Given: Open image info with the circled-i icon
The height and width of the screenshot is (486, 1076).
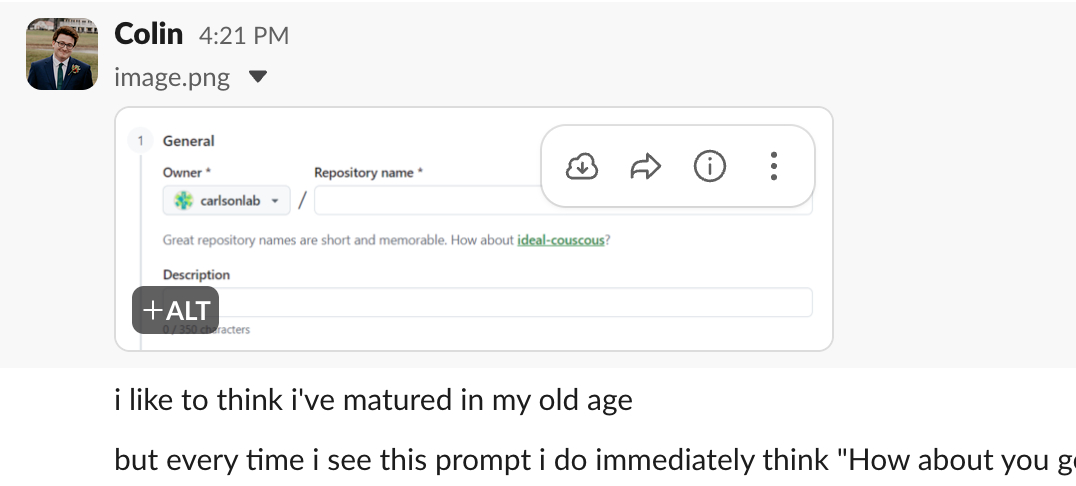Looking at the screenshot, I should 709,167.
